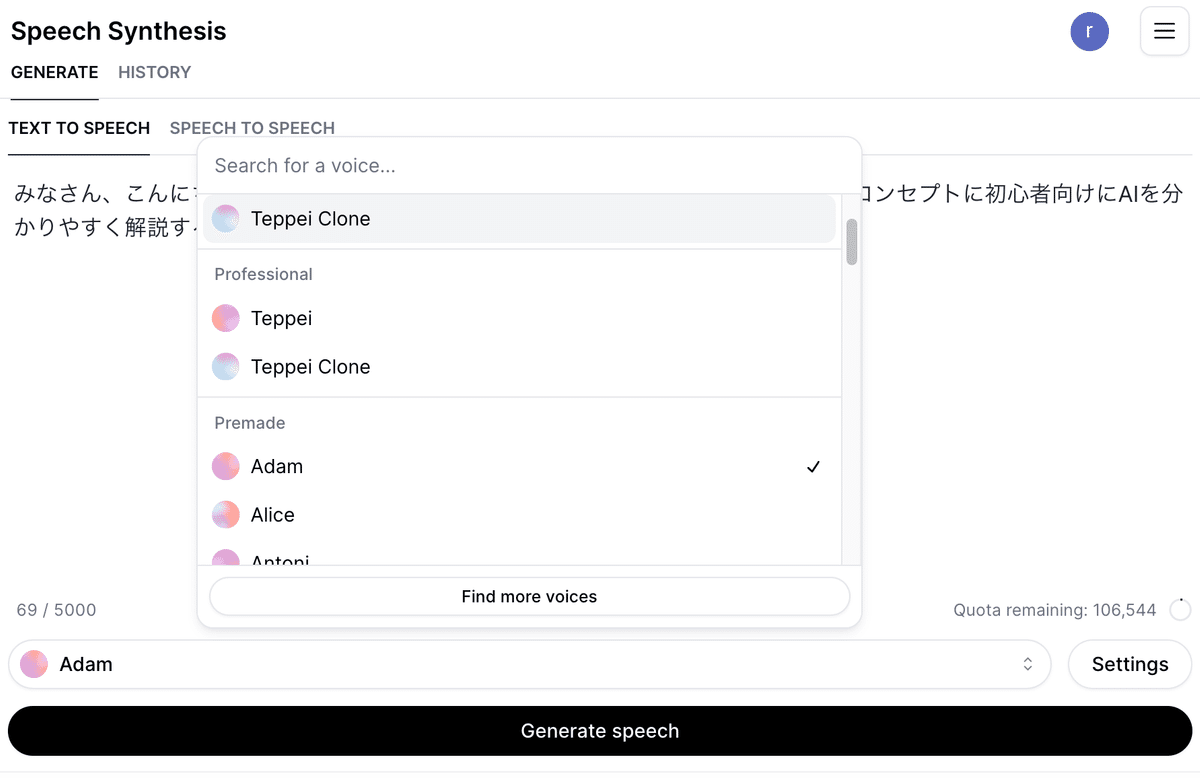The image size is (1200, 778).
Task: Click the Generate speech button
Action: click(x=600, y=731)
